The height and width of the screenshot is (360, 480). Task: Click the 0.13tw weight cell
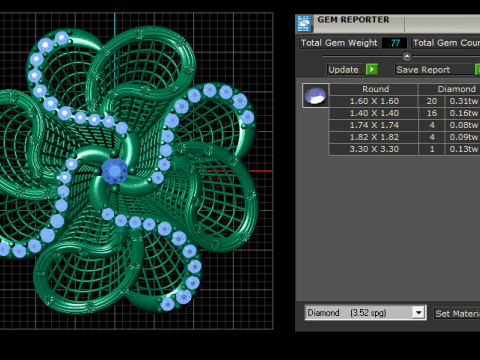(x=463, y=149)
